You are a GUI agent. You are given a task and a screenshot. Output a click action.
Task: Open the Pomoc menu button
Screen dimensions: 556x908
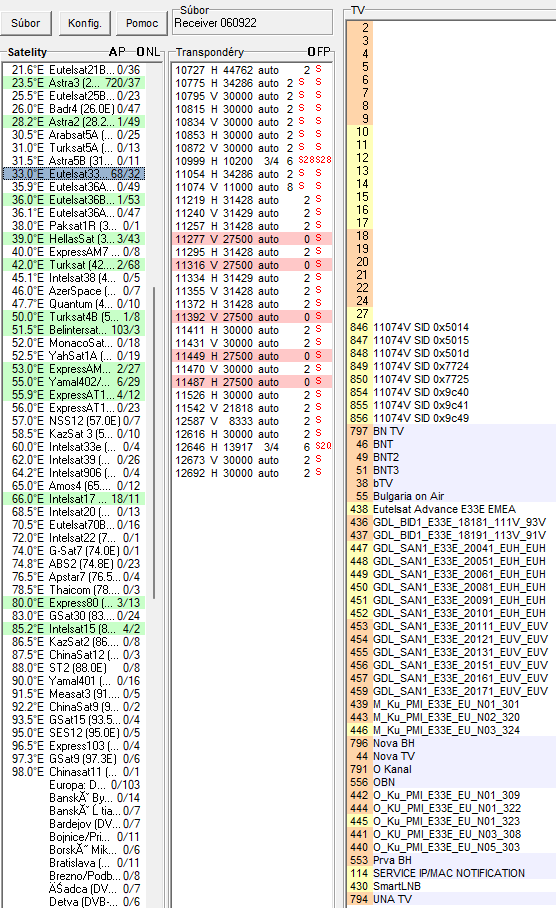(142, 23)
